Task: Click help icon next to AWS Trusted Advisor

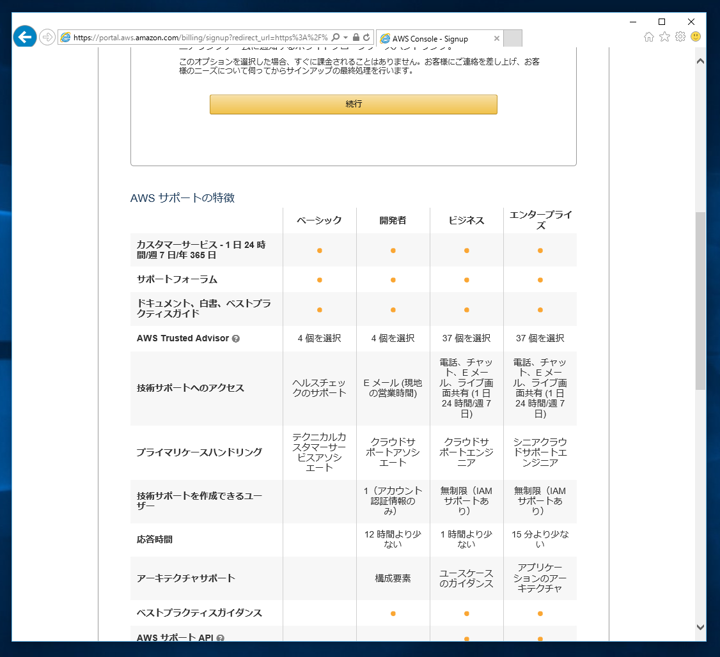Action: [236, 339]
